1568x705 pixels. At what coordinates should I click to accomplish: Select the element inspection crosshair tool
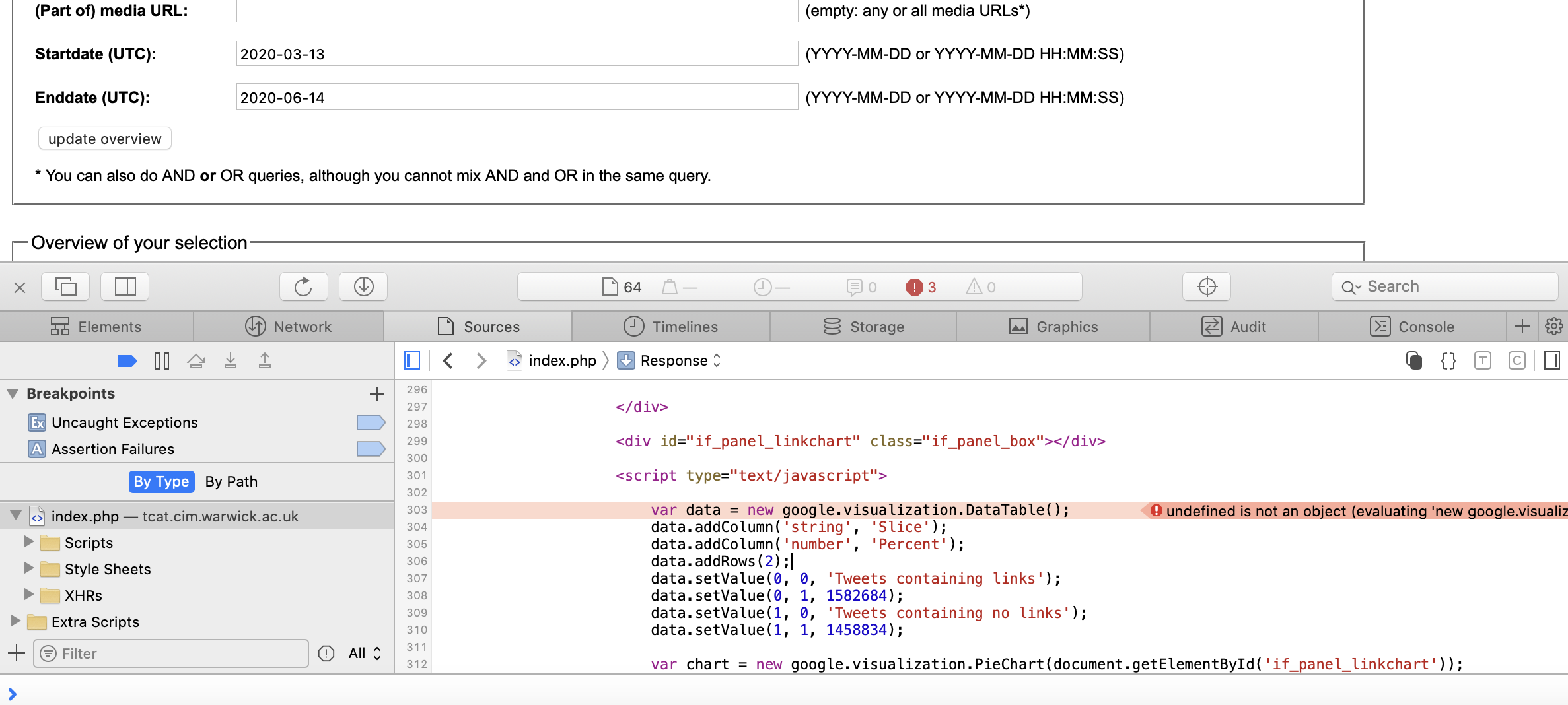click(x=1206, y=286)
